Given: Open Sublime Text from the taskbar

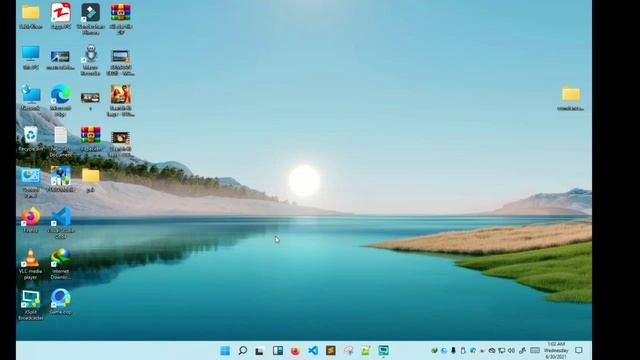Looking at the screenshot, I should (x=331, y=351).
